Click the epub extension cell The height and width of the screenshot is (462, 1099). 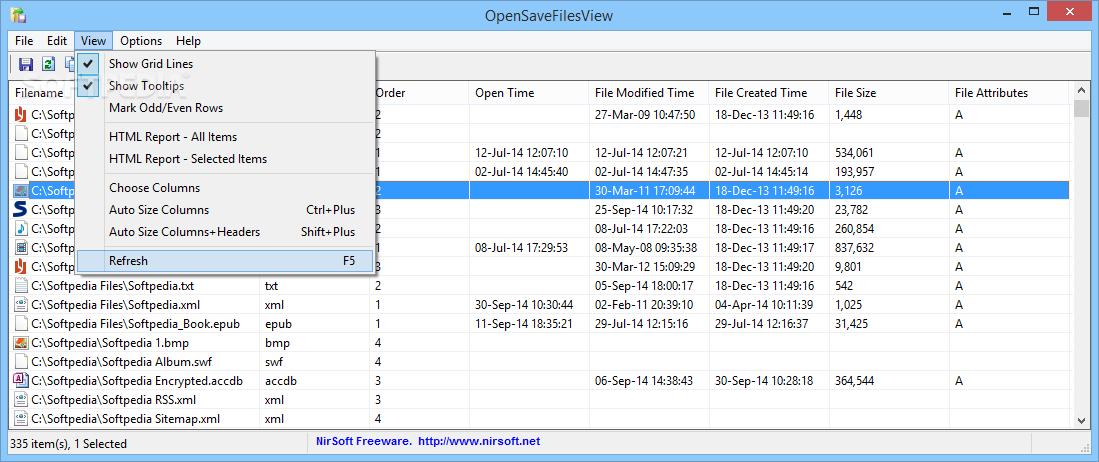coord(278,324)
